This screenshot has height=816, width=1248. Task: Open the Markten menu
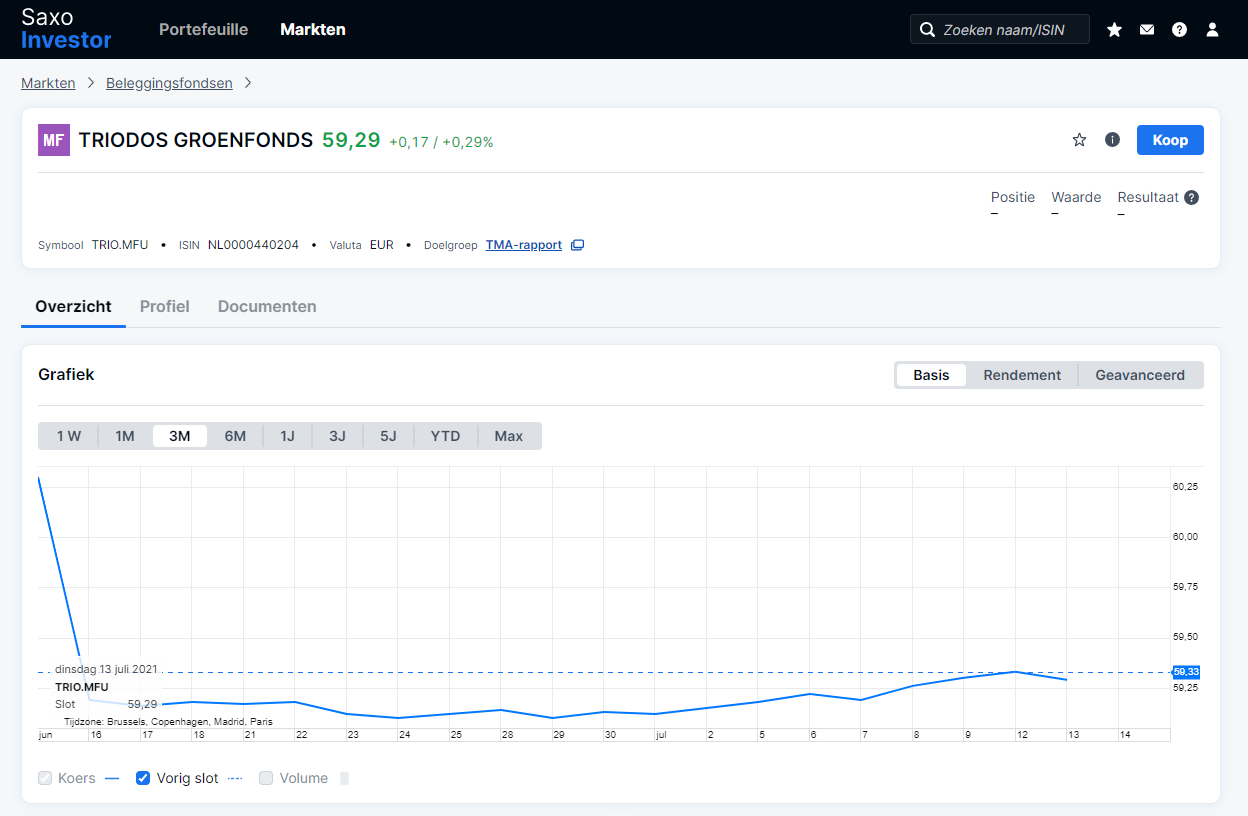point(313,30)
